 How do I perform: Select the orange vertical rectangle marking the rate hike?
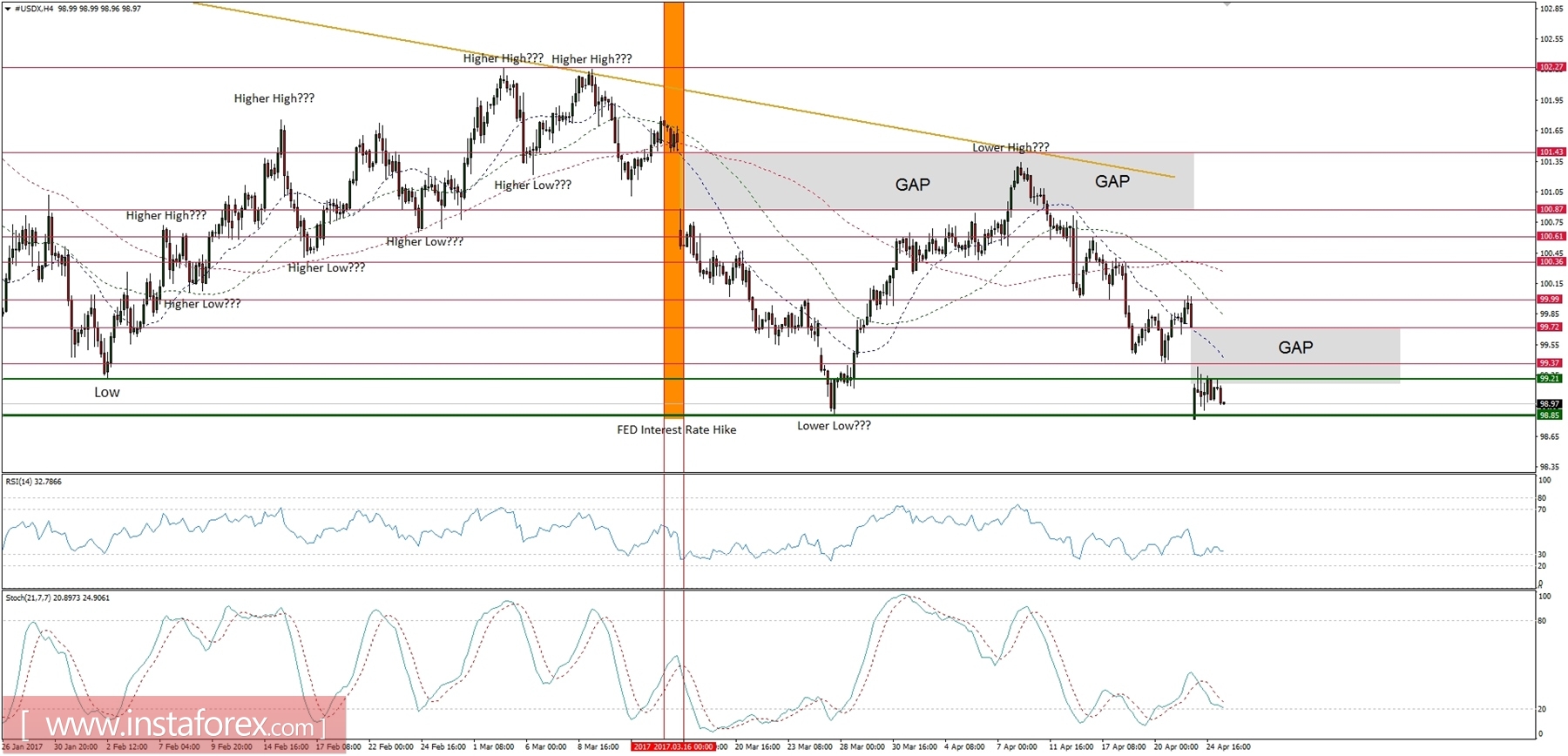coord(674,209)
